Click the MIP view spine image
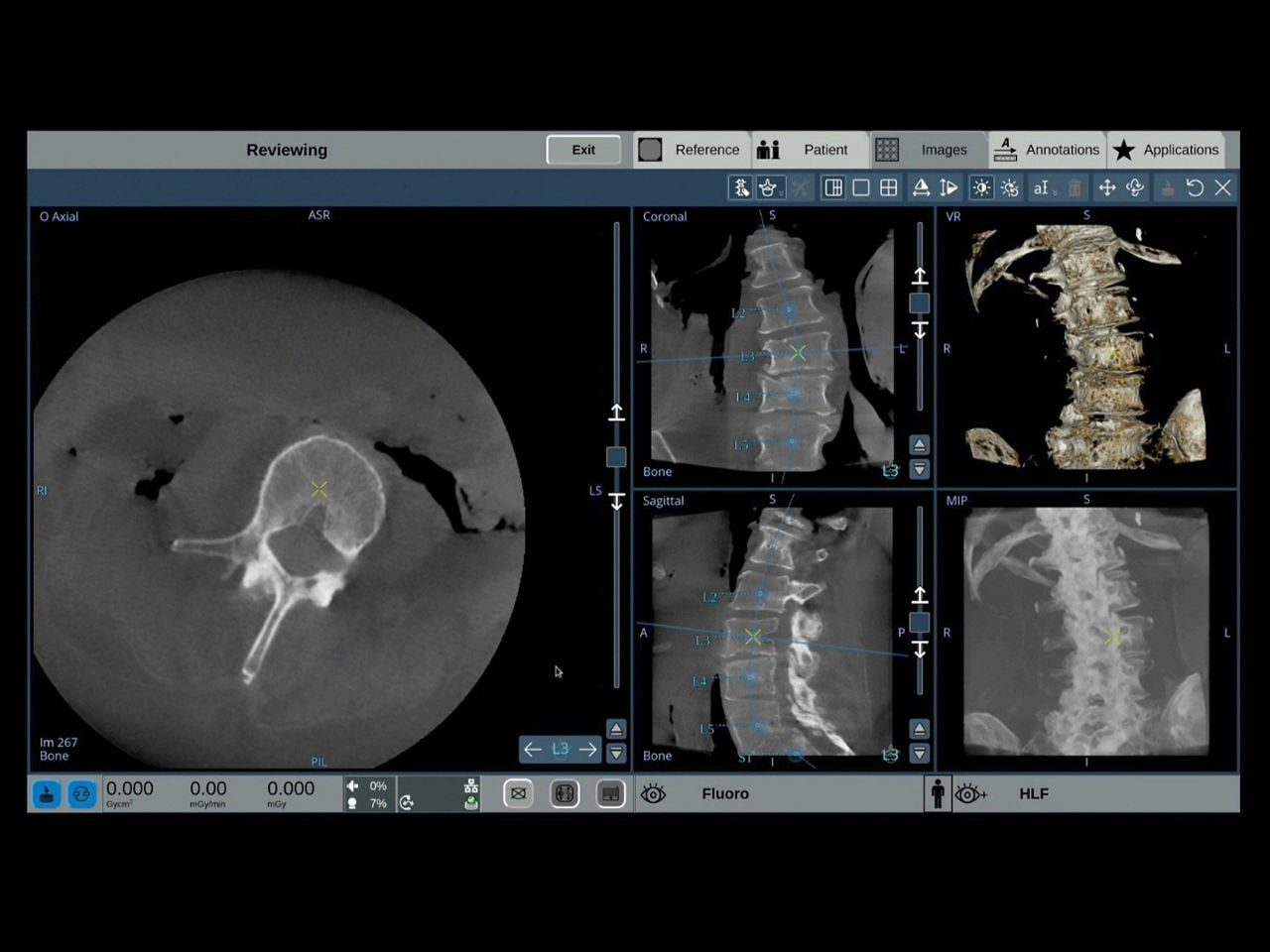 click(x=1086, y=631)
